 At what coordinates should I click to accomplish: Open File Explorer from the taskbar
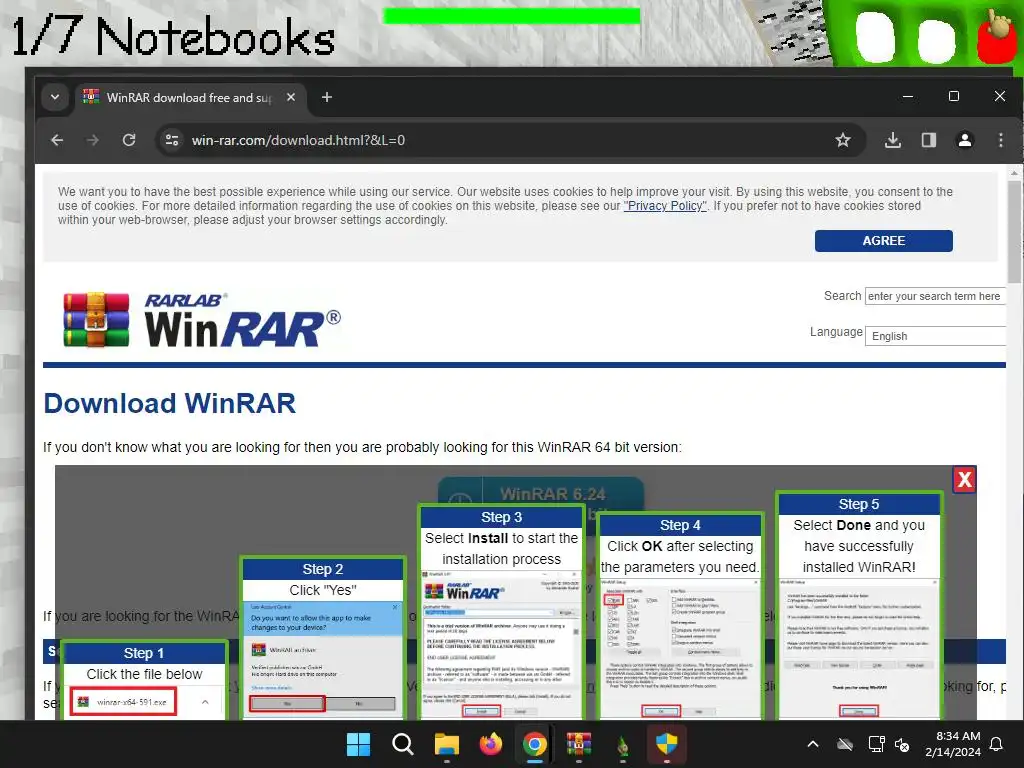pyautogui.click(x=447, y=744)
